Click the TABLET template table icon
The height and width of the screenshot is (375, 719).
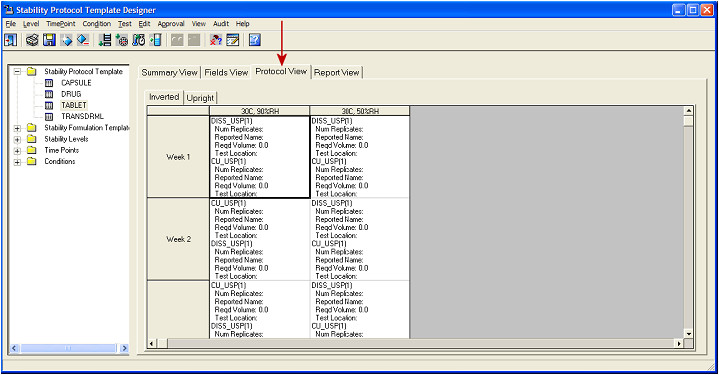49,105
